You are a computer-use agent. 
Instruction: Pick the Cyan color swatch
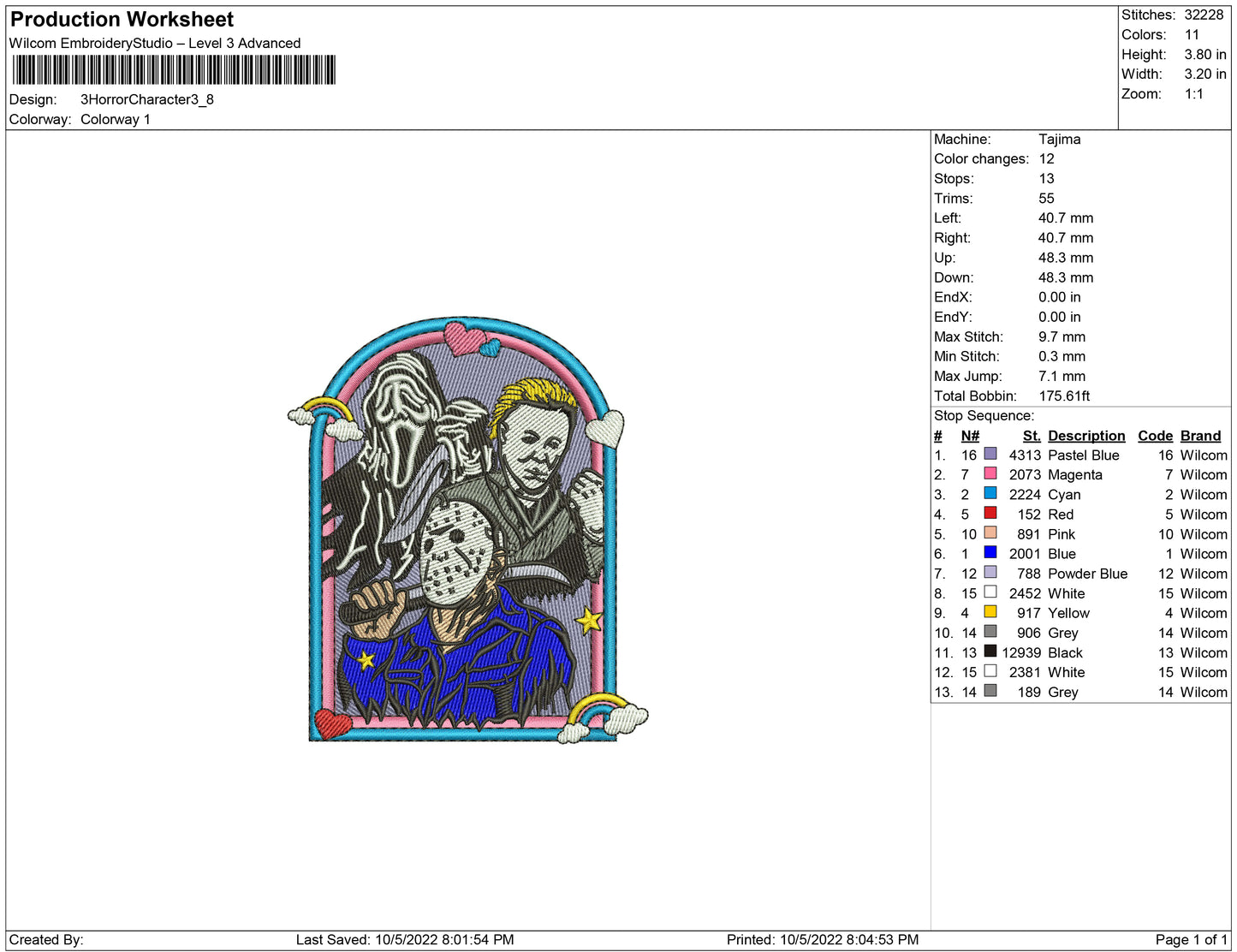pos(990,493)
